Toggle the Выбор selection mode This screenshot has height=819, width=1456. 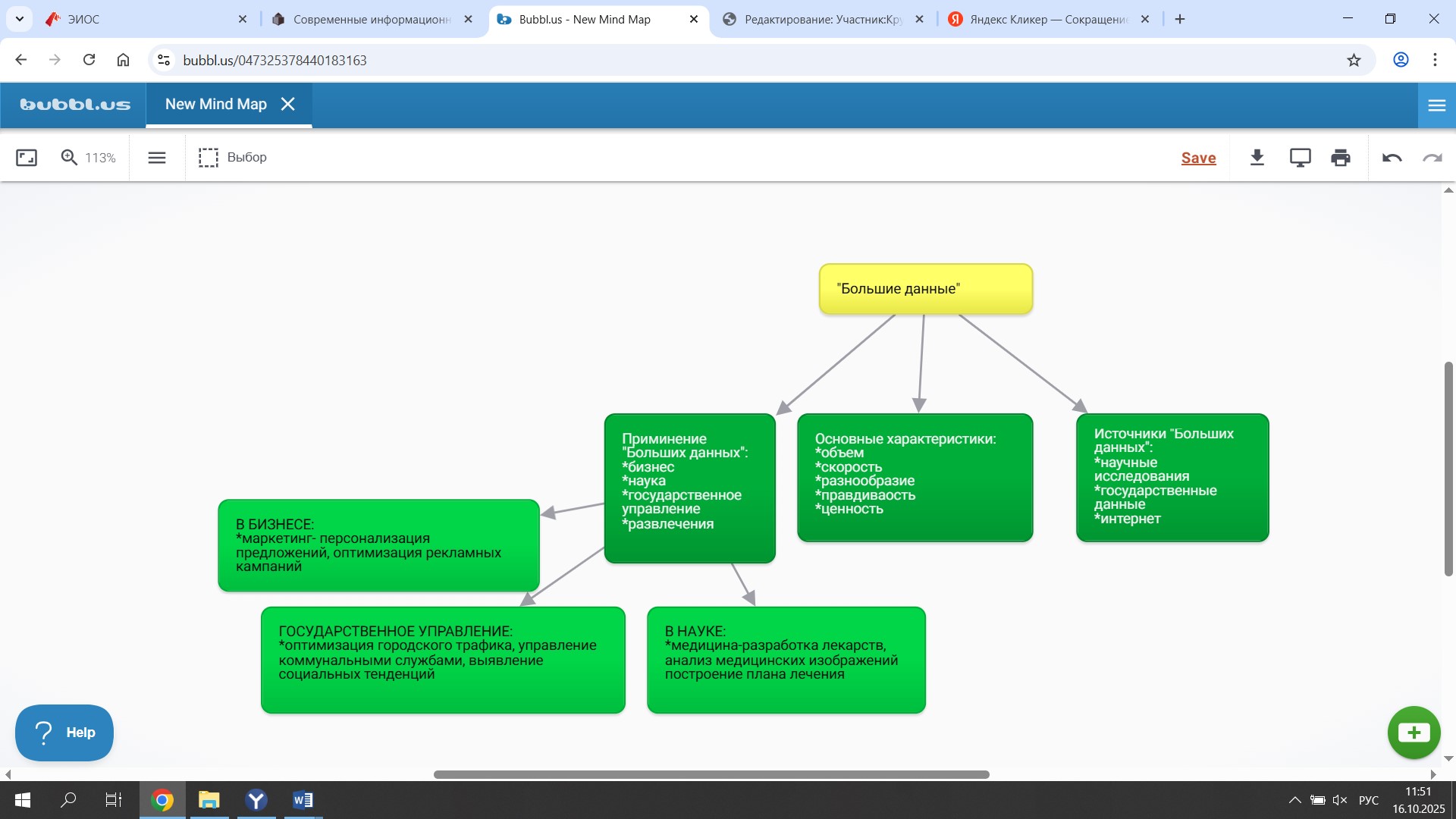coord(233,158)
